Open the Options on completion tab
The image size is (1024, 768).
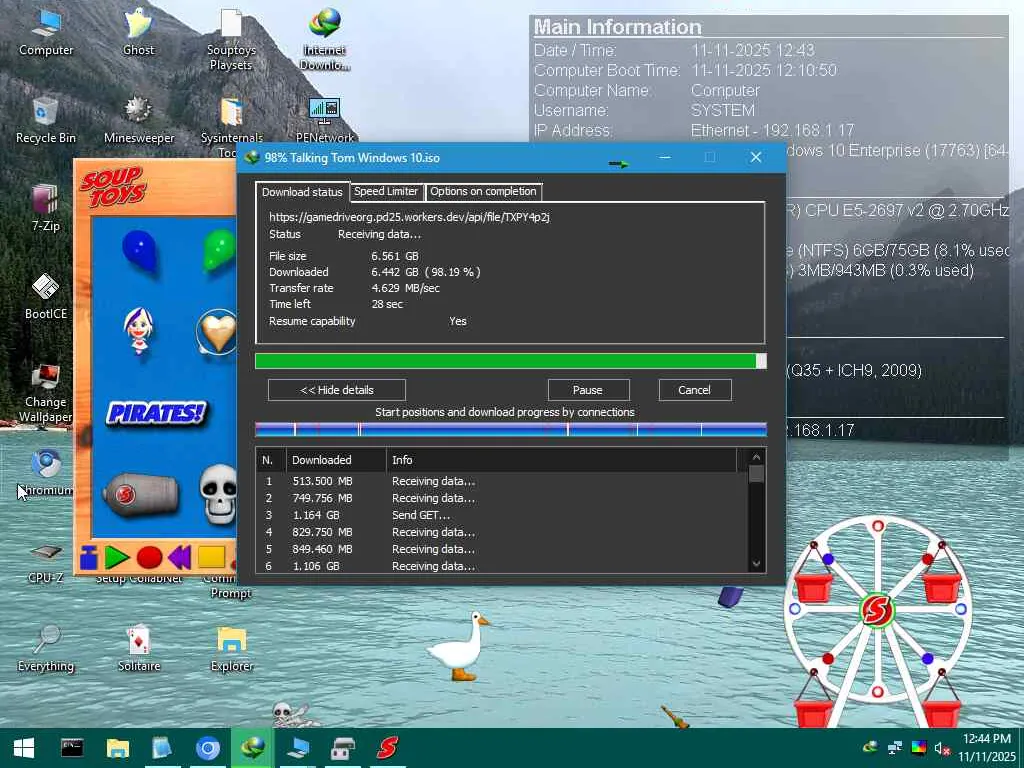click(483, 191)
